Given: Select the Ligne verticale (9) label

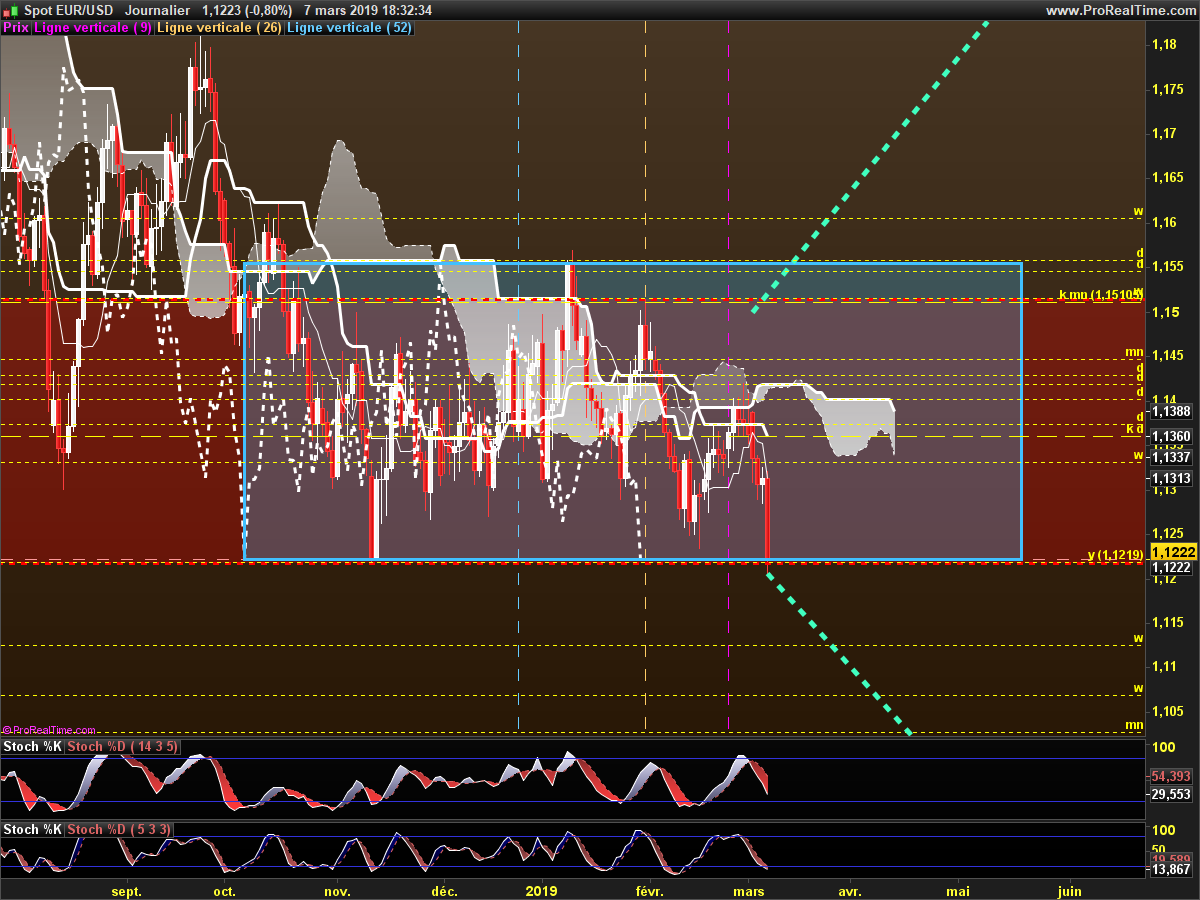Looking at the screenshot, I should [93, 28].
